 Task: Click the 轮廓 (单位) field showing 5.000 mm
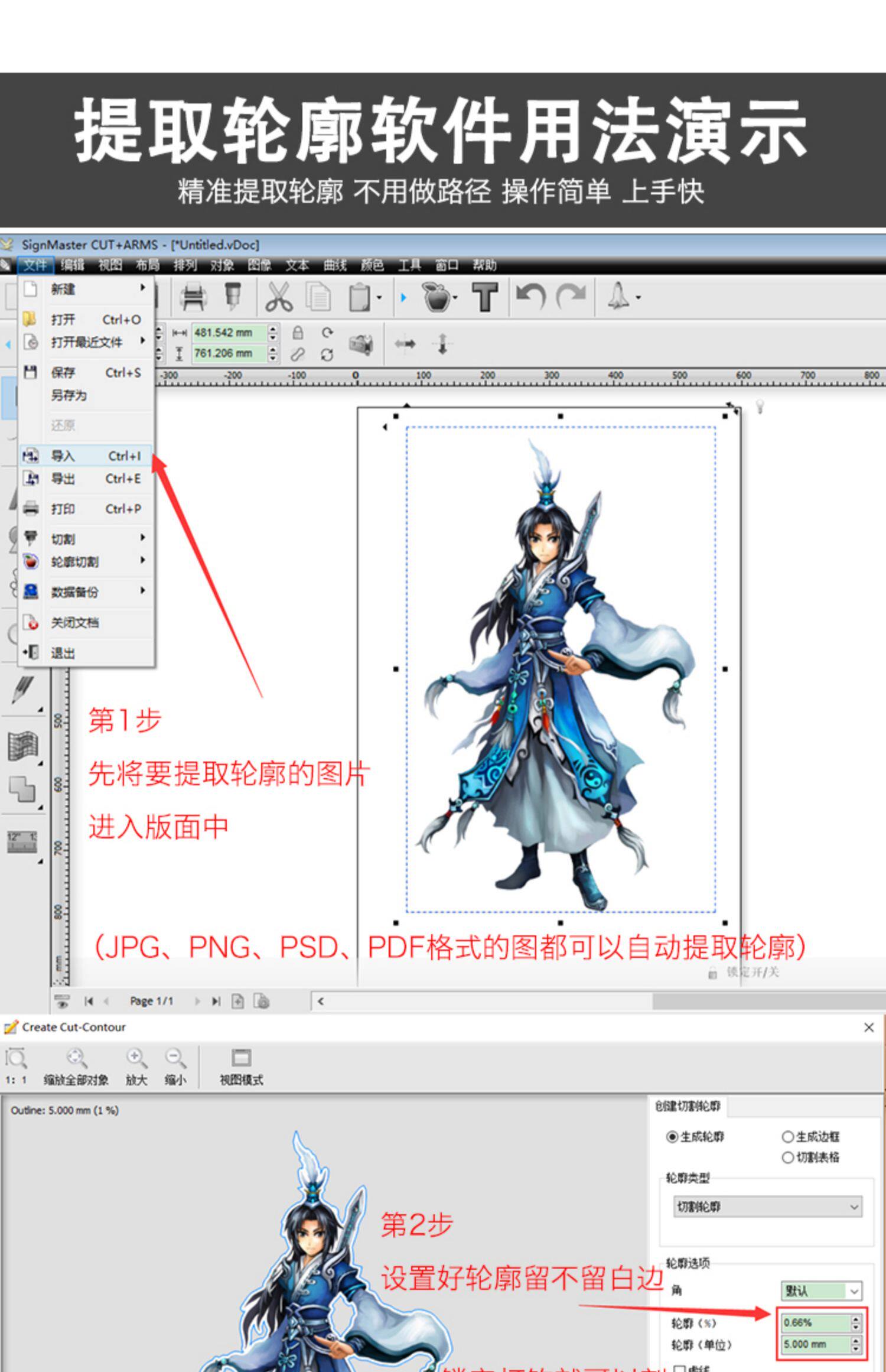(817, 1344)
